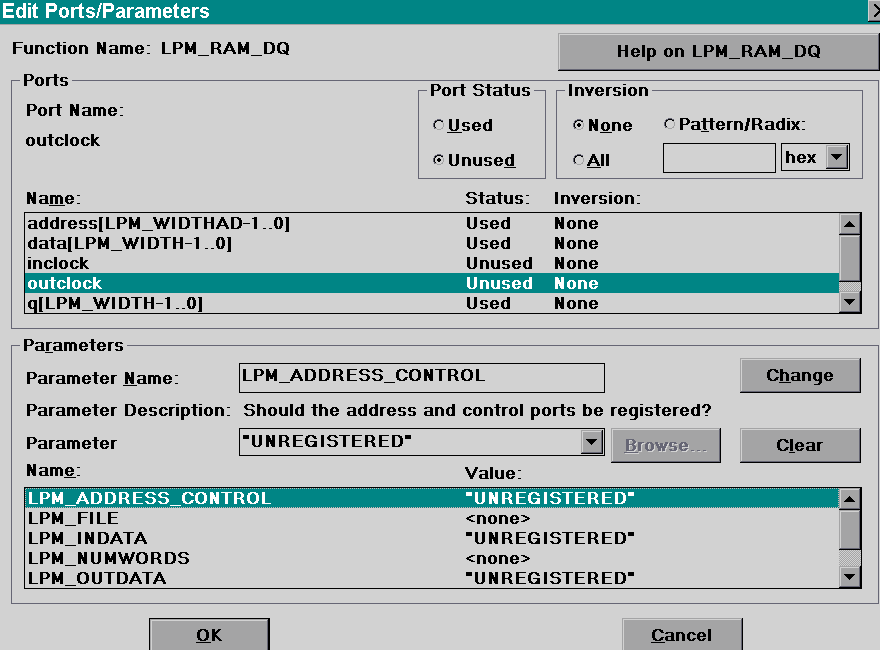Open the Parameter value dropdown arrow
The width and height of the screenshot is (880, 650).
click(x=592, y=442)
